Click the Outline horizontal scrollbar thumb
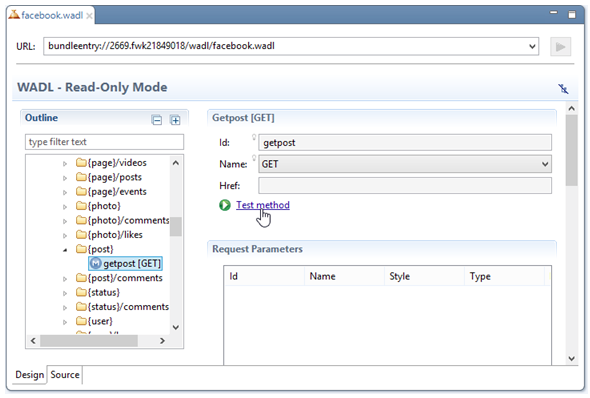590x398 pixels. point(89,341)
